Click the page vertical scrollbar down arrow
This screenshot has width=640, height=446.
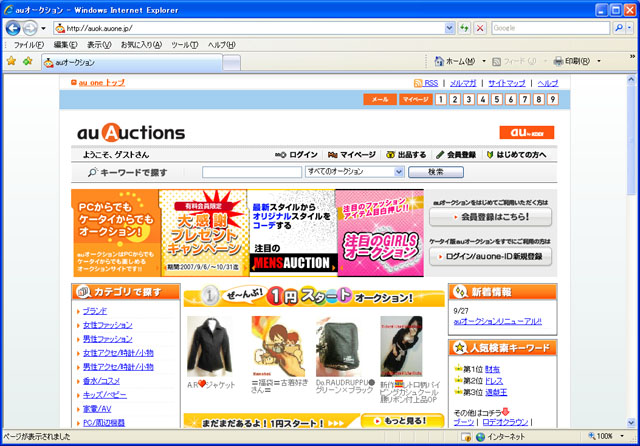pyautogui.click(x=631, y=423)
